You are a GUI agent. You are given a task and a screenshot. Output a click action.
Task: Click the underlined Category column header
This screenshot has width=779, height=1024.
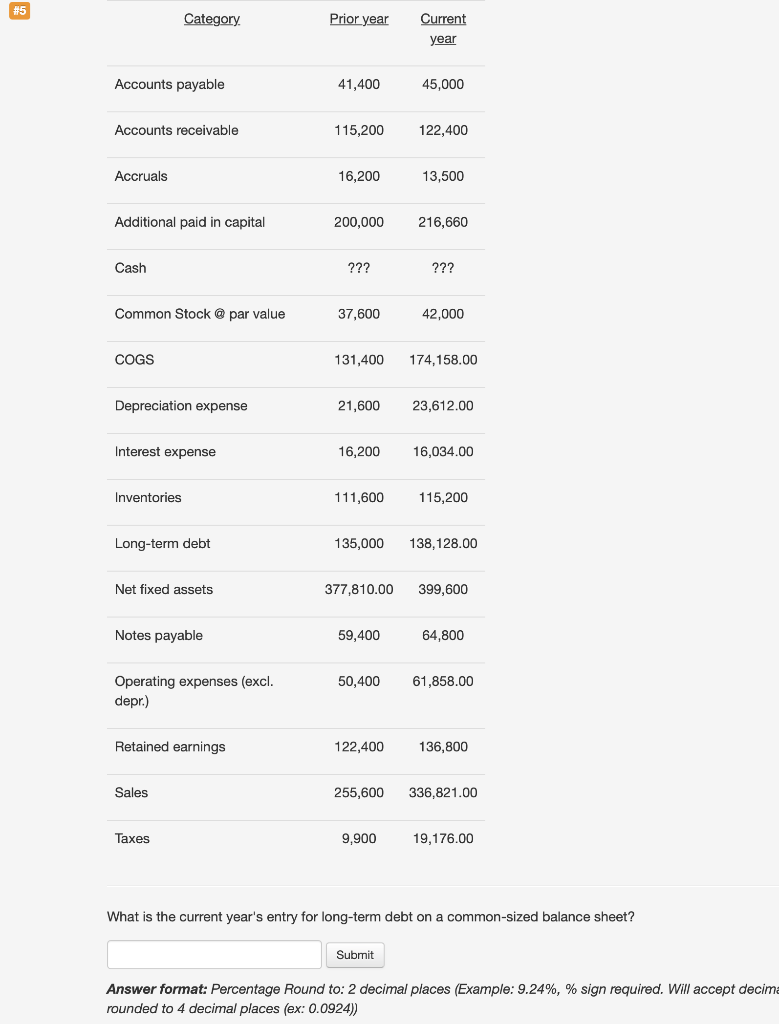(211, 18)
